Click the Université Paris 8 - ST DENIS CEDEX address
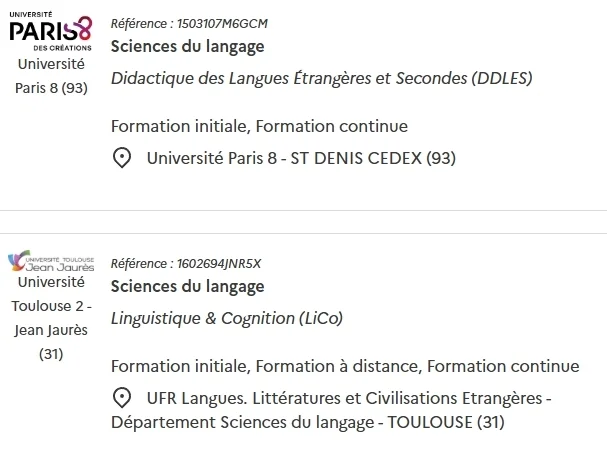The width and height of the screenshot is (607, 469). point(301,158)
